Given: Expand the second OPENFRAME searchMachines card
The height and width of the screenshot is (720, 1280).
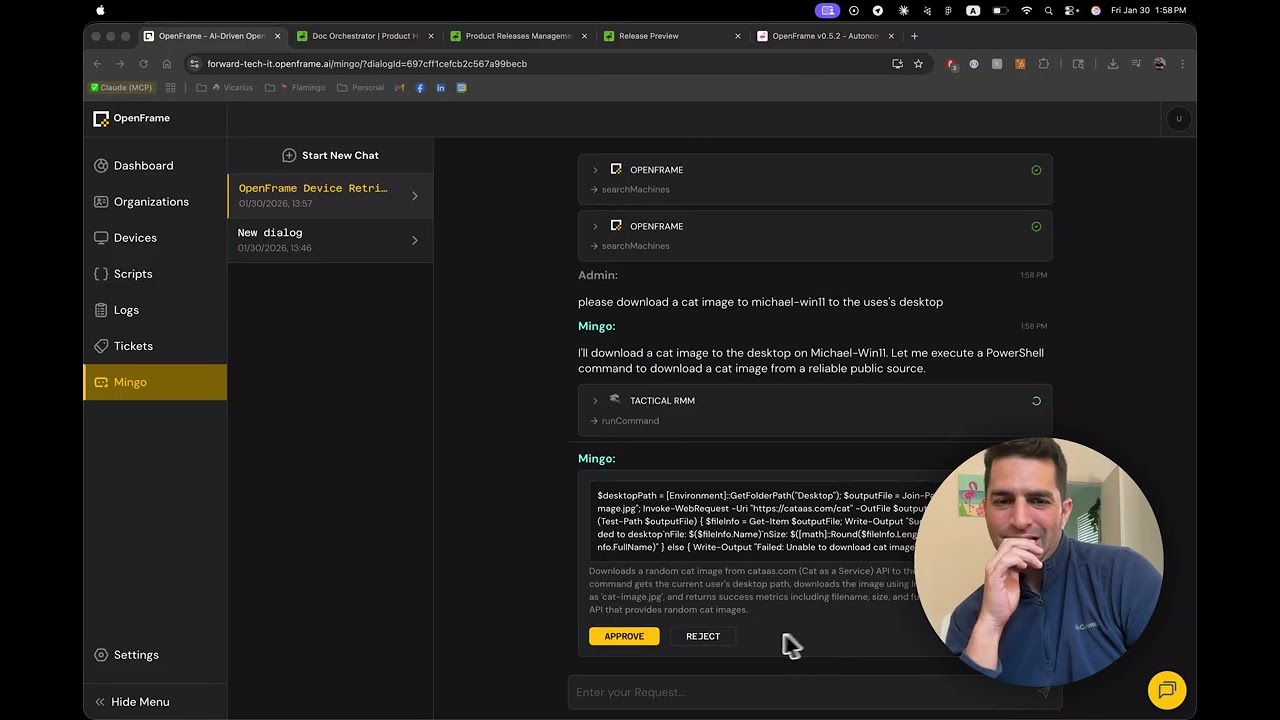Looking at the screenshot, I should pyautogui.click(x=595, y=226).
